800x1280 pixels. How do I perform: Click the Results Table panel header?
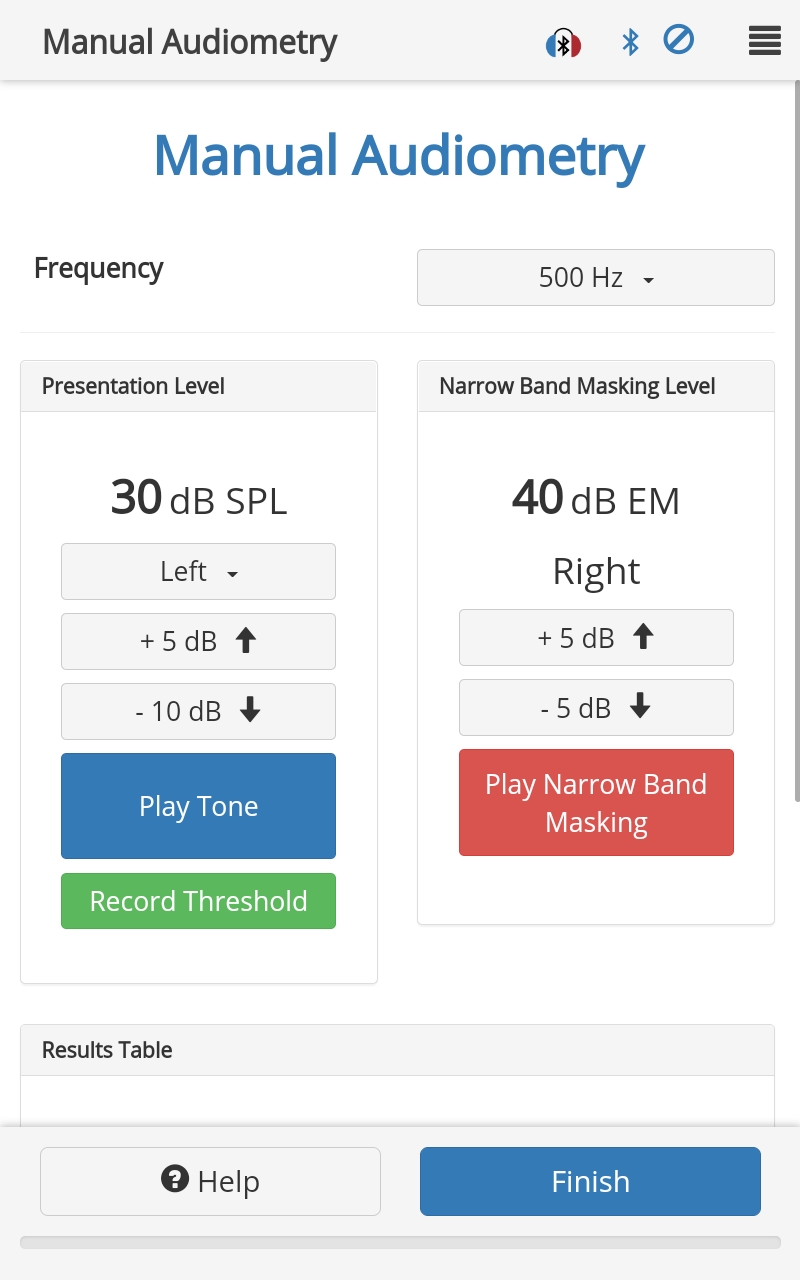pyautogui.click(x=397, y=1050)
